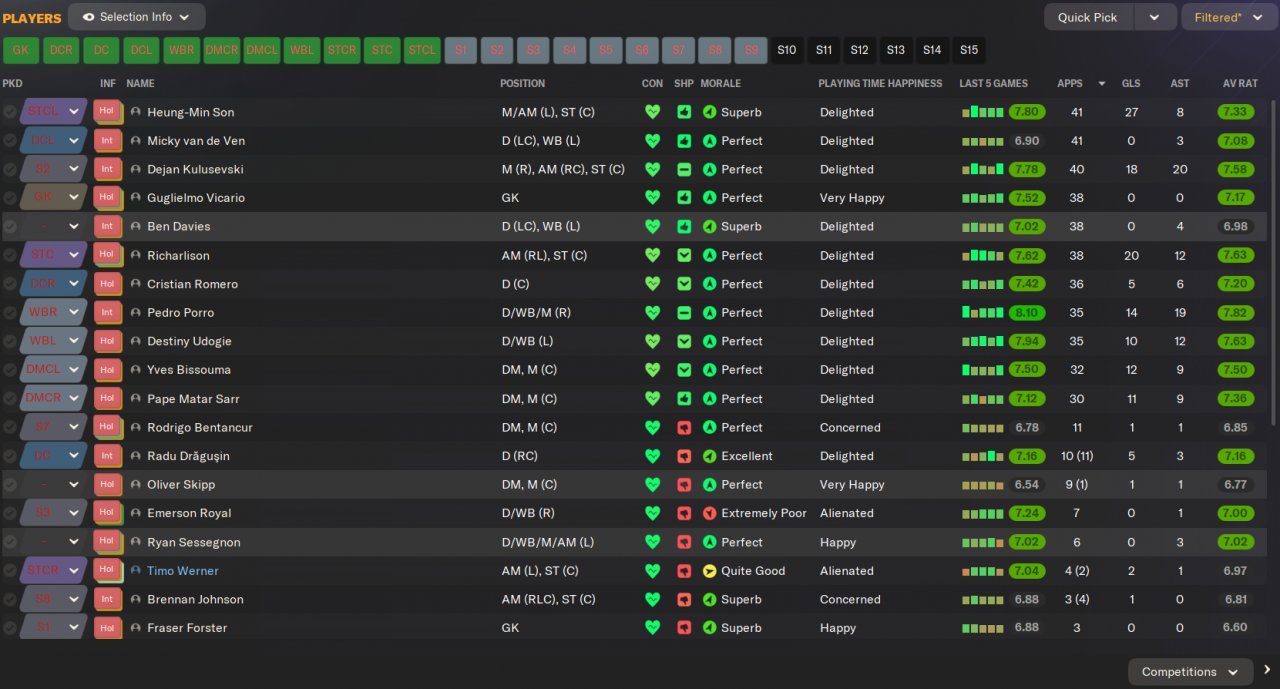Image resolution: width=1280 pixels, height=689 pixels.
Task: Select the DMCR position chip
Action: click(x=221, y=50)
